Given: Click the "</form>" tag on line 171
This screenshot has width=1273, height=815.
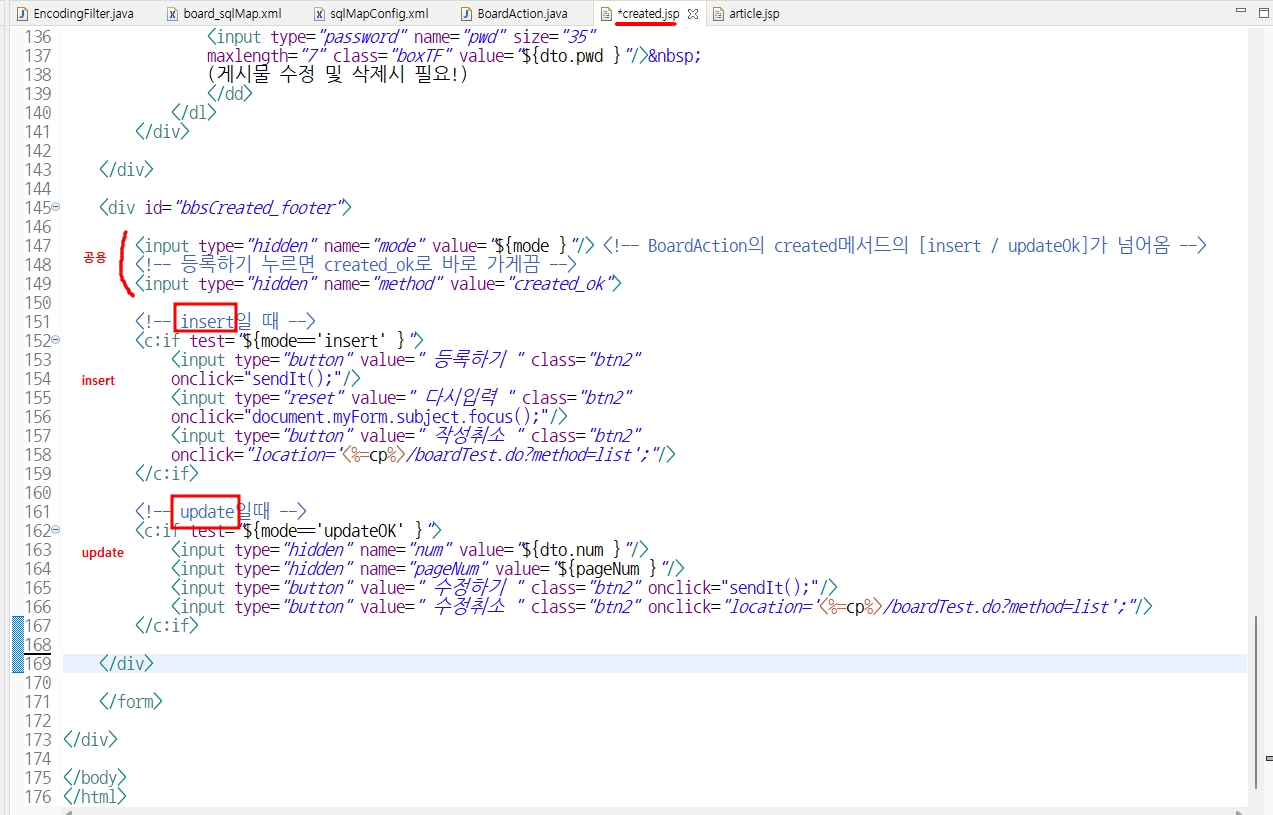Looking at the screenshot, I should (131, 702).
